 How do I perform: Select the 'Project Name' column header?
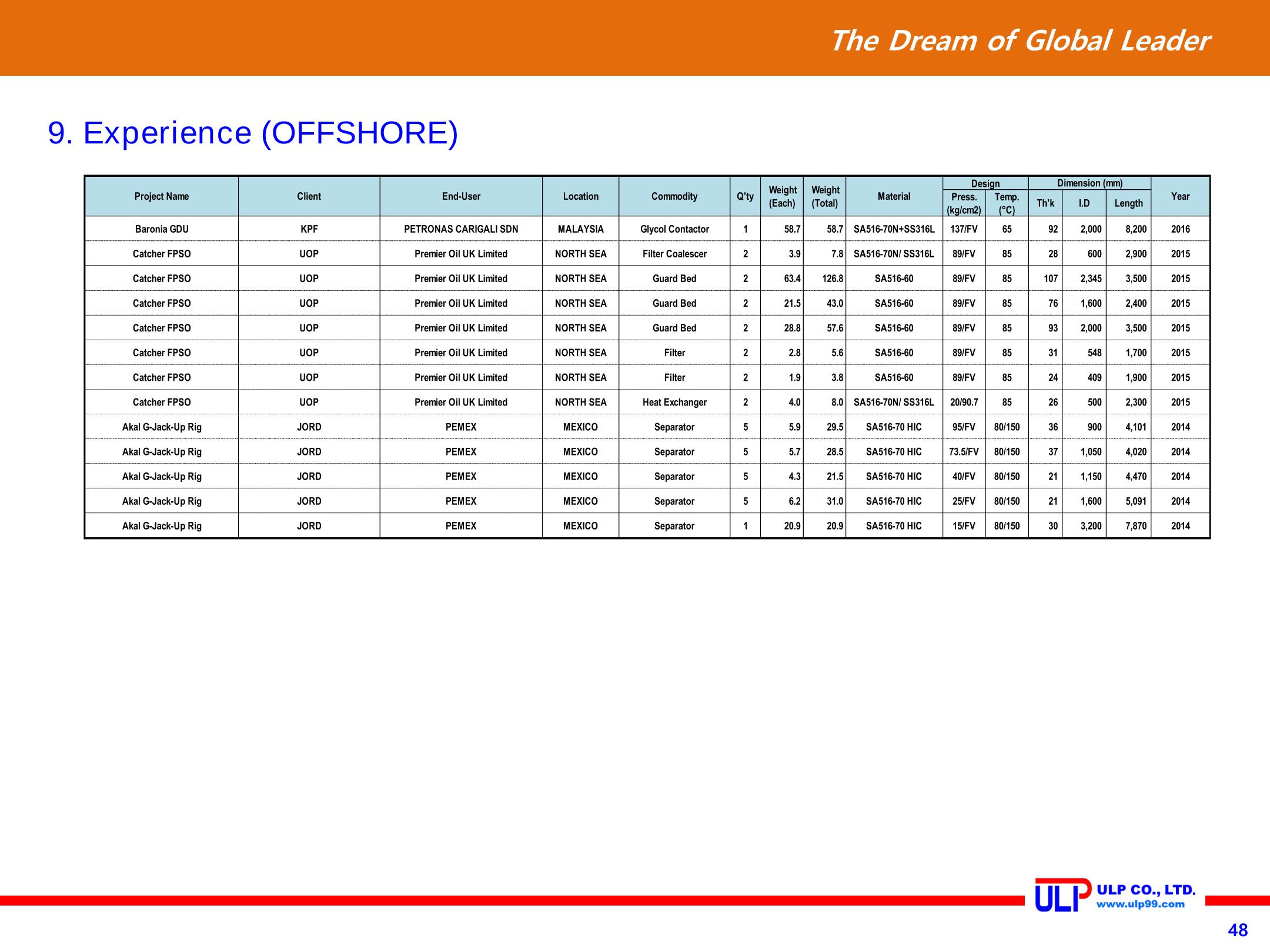(162, 196)
